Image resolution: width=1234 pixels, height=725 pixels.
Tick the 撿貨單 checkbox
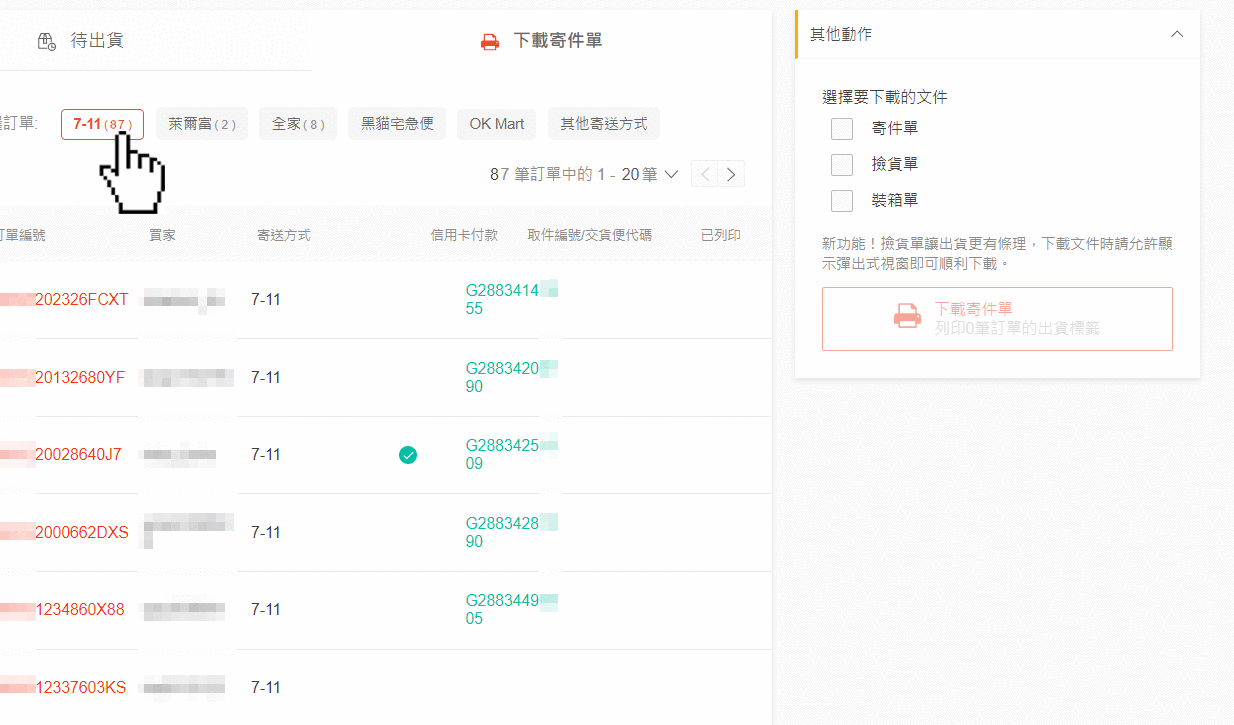(x=842, y=165)
